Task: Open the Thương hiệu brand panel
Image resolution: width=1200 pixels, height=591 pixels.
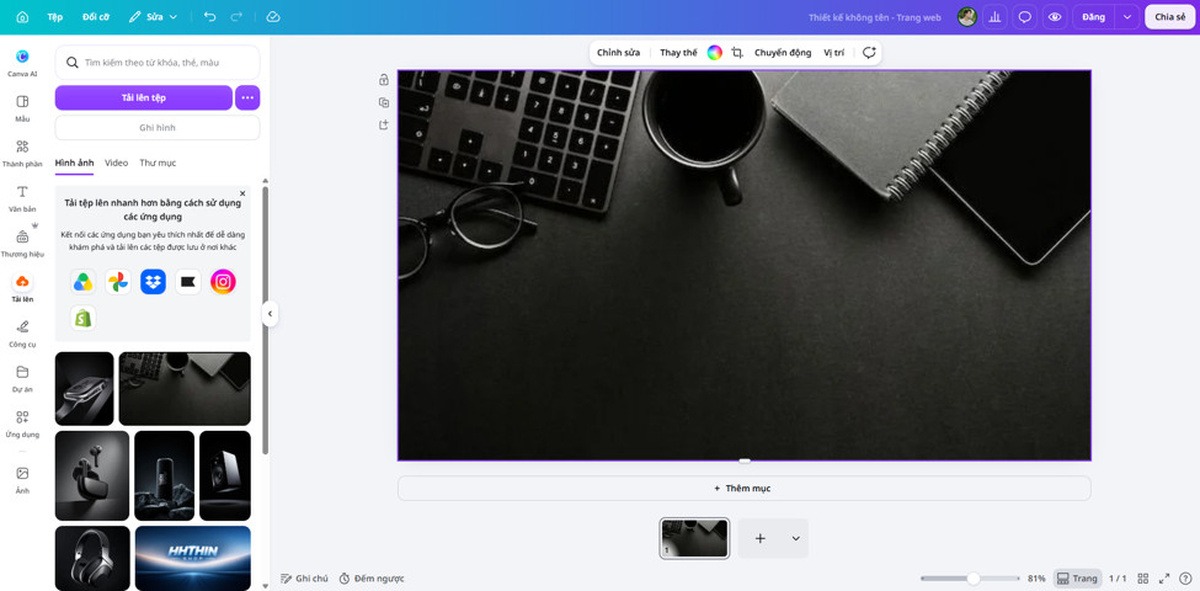Action: tap(22, 243)
